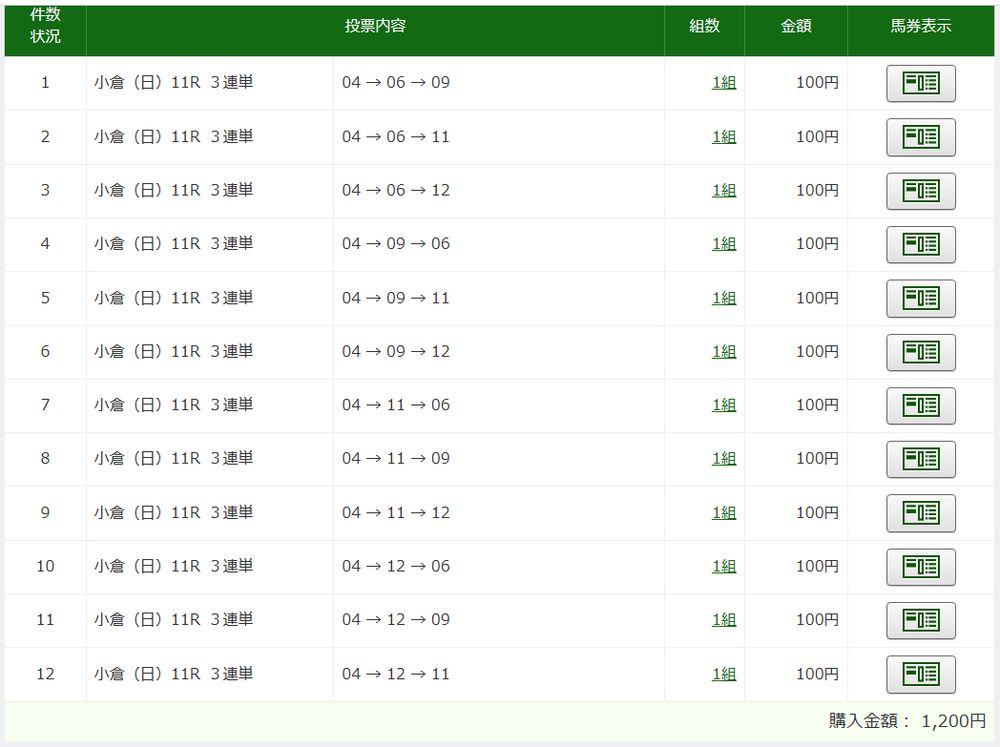Show betting ticket for row 4 (04→09→06)
The height and width of the screenshot is (747, 1000).
point(920,244)
